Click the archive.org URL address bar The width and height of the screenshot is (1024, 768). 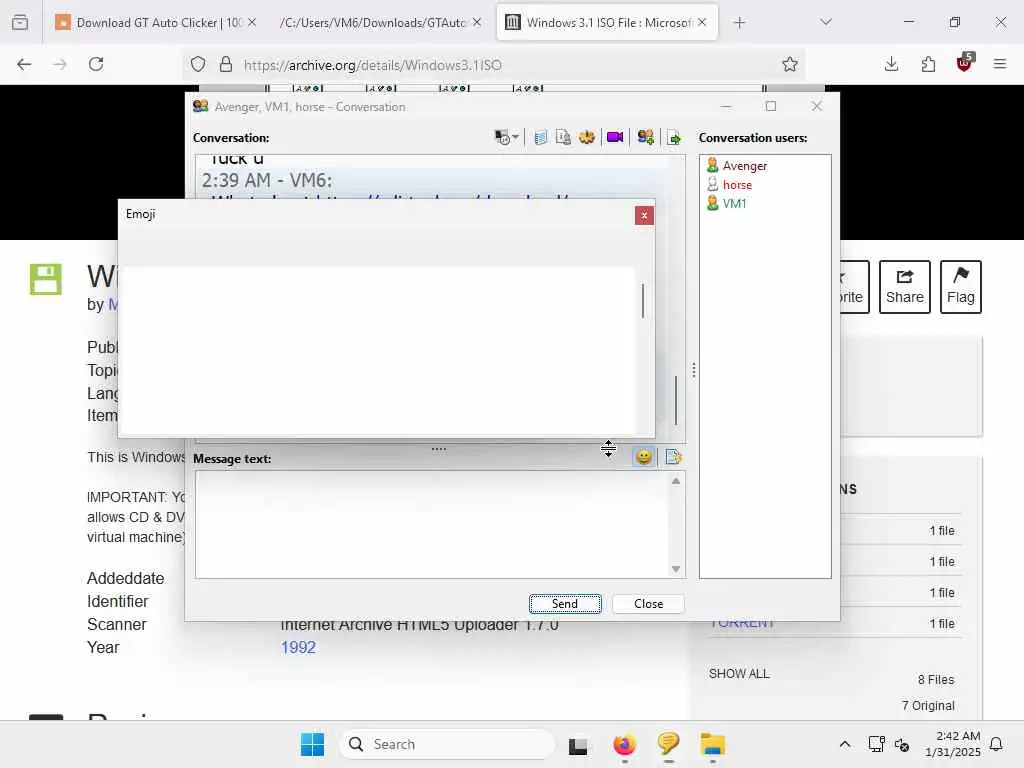tap(494, 65)
